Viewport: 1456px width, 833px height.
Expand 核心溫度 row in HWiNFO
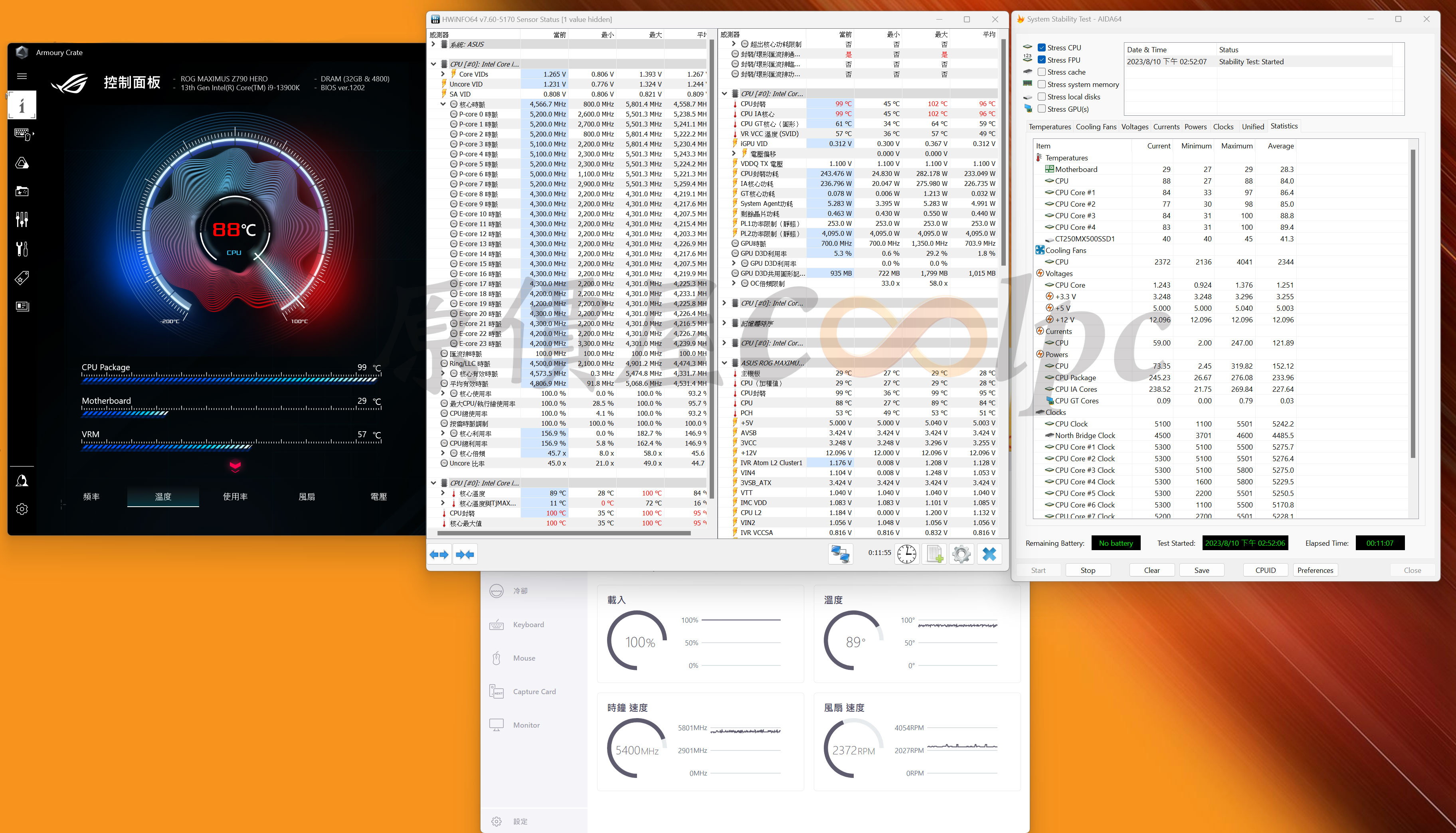443,493
